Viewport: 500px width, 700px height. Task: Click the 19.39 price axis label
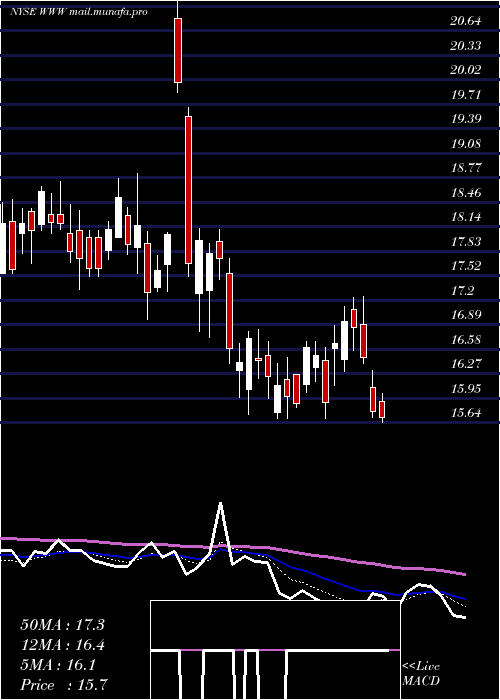[466, 119]
